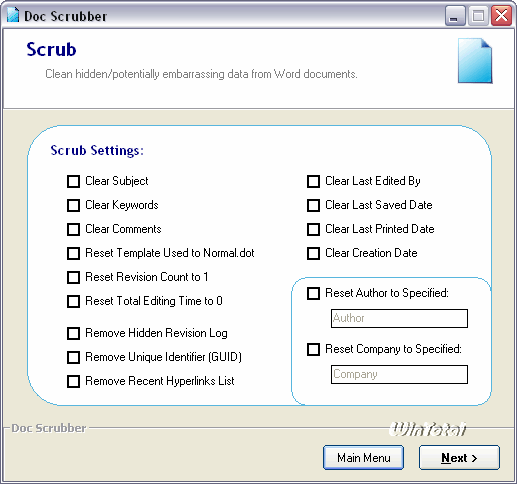Image resolution: width=517 pixels, height=484 pixels.
Task: Enable Reset Author to Specified
Action: pyautogui.click(x=313, y=294)
